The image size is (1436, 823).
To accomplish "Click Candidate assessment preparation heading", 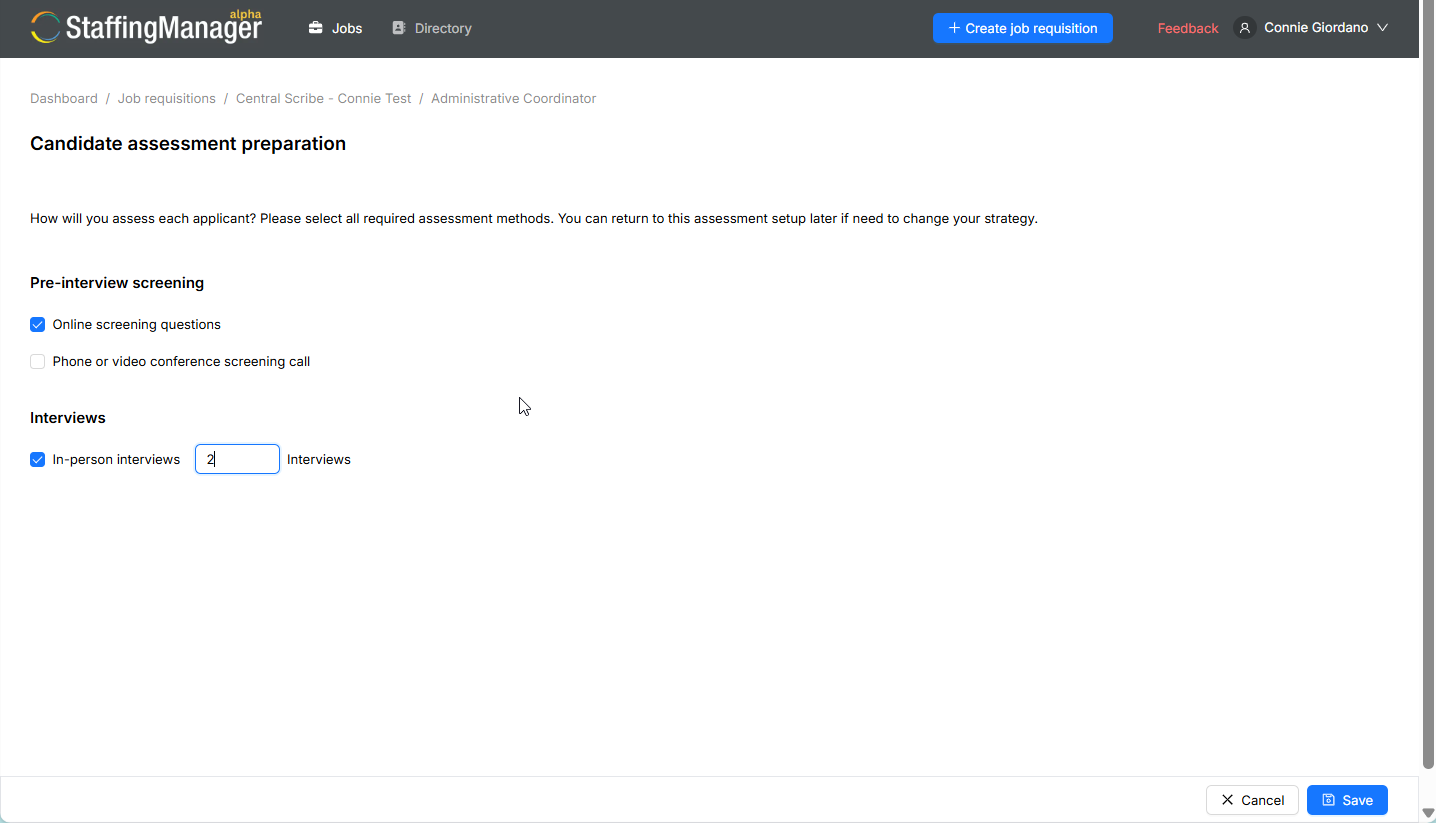I will click(188, 144).
